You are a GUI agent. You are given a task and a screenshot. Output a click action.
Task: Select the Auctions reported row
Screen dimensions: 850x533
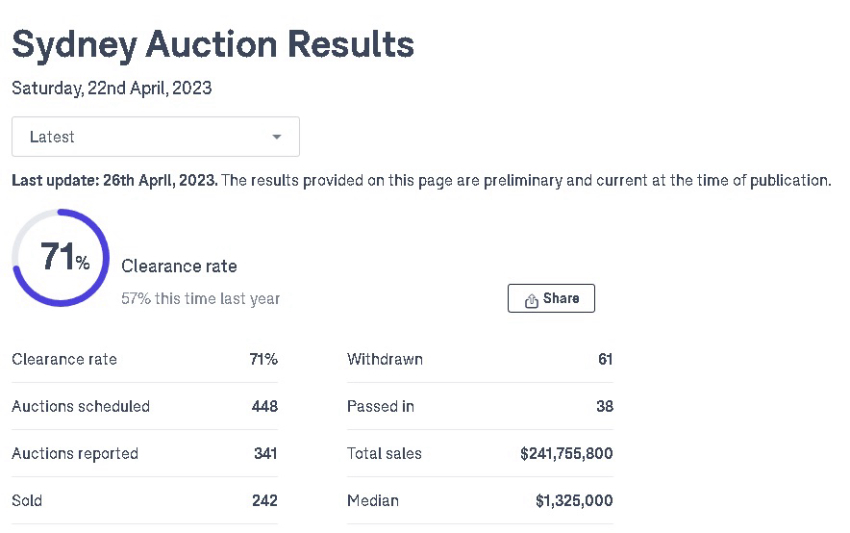point(145,453)
